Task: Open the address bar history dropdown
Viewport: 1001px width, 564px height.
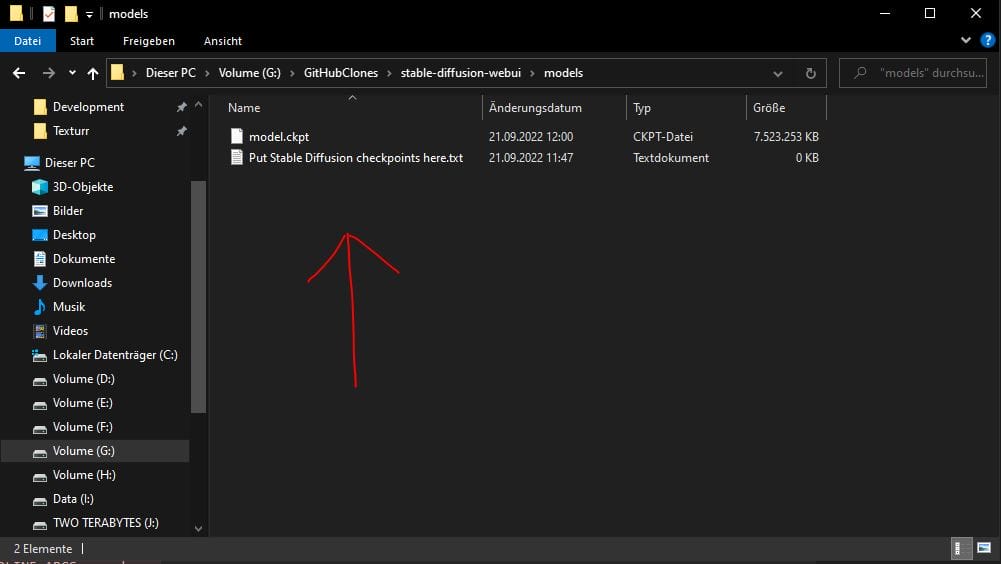Action: click(x=779, y=73)
